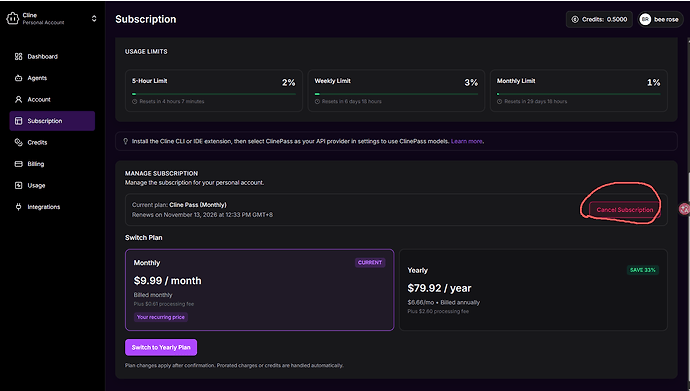Click the 2% usage value
Viewport: 690px width, 391px height.
[x=289, y=82]
